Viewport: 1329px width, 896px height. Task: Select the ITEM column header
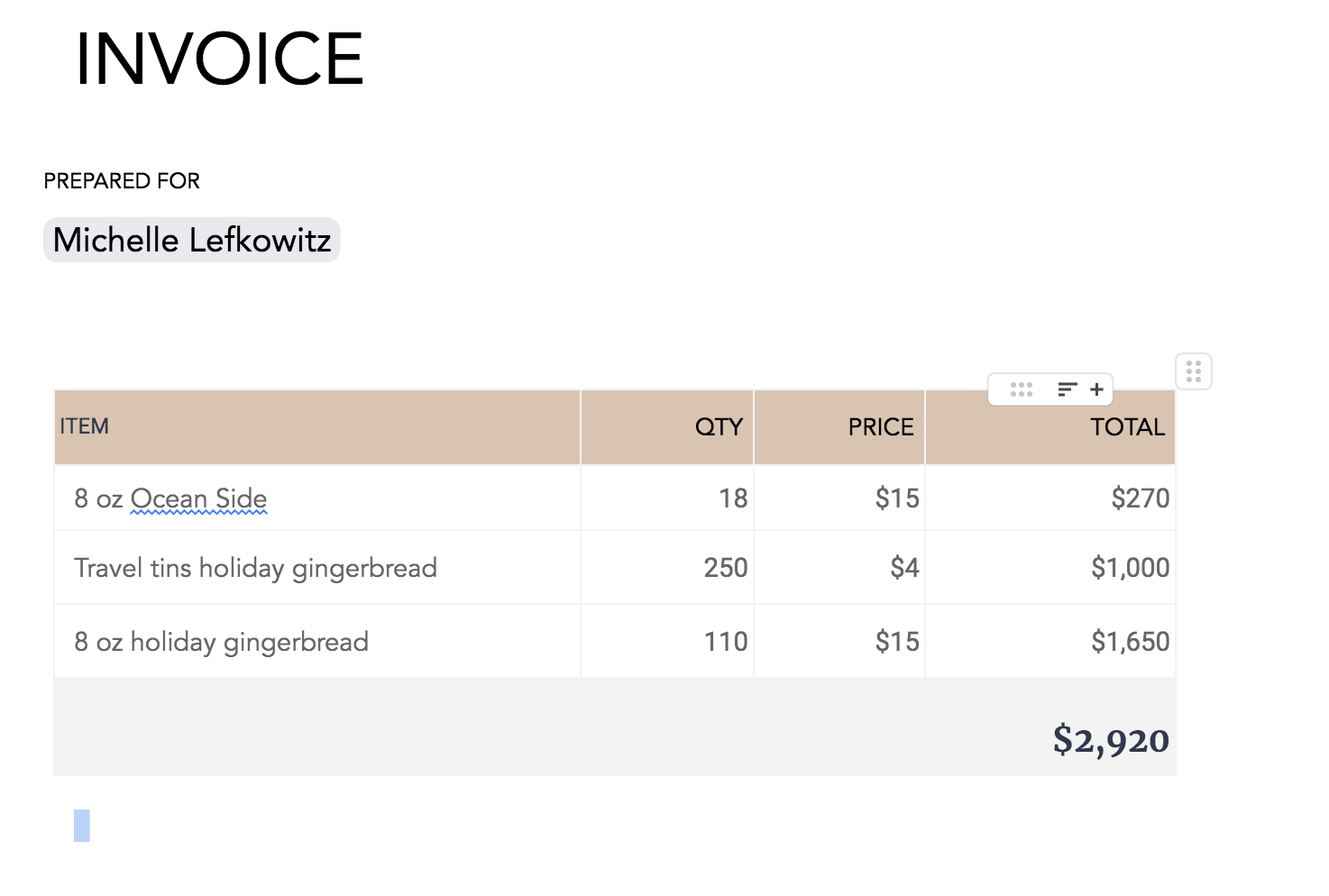tap(317, 427)
